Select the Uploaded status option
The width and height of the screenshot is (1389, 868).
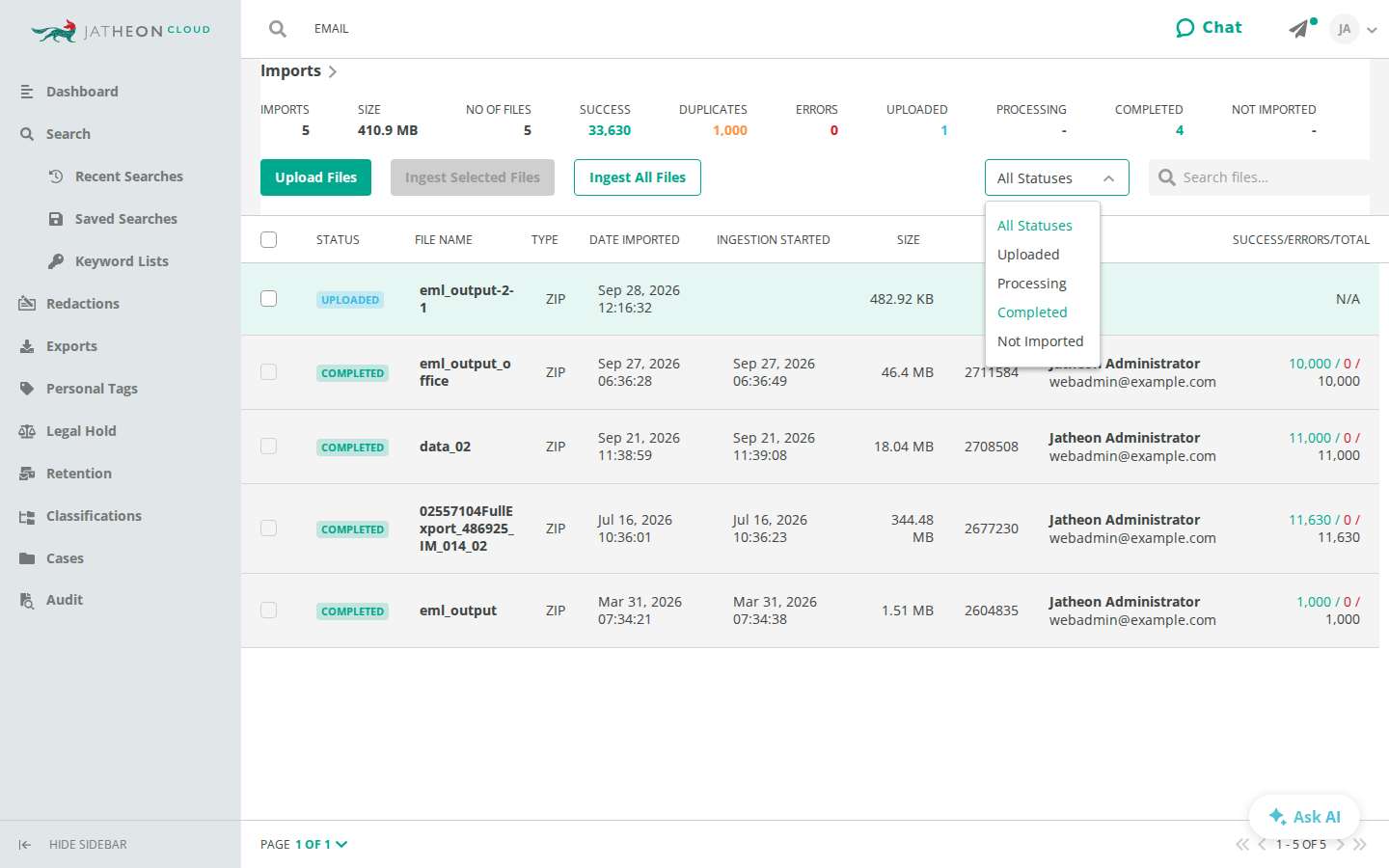point(1028,255)
